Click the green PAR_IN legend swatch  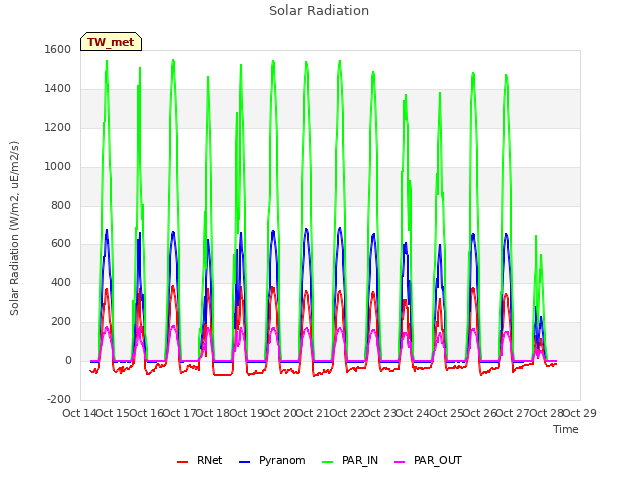click(327, 462)
